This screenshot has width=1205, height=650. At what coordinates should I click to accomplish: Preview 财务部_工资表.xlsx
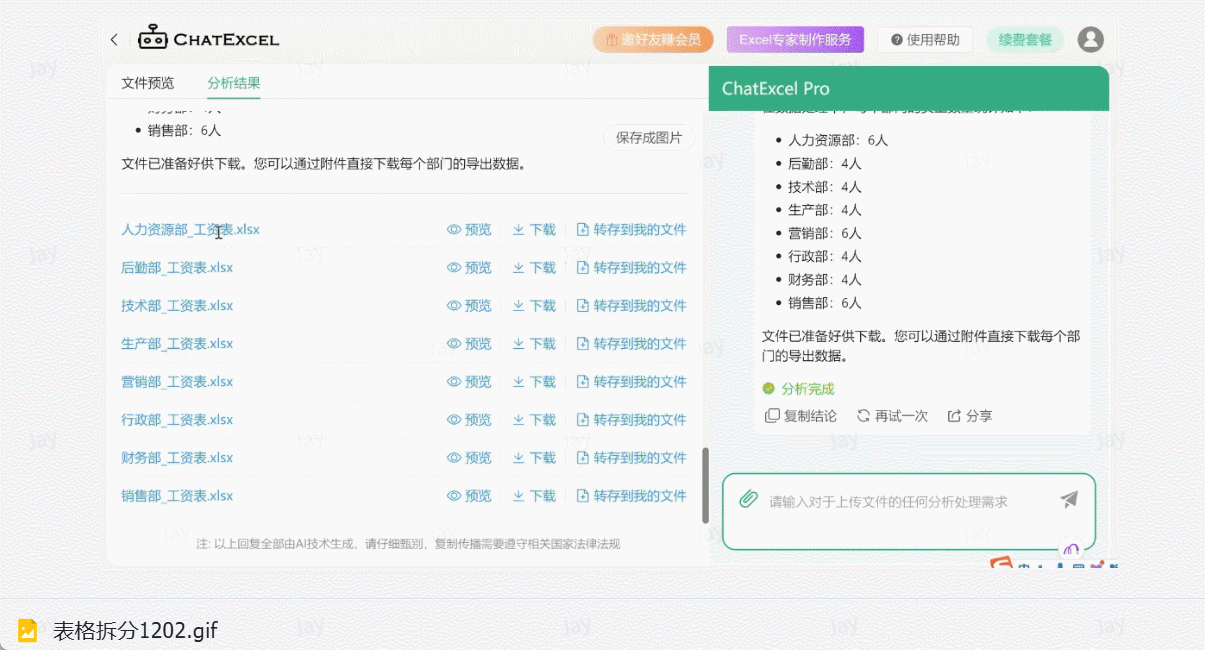(469, 458)
